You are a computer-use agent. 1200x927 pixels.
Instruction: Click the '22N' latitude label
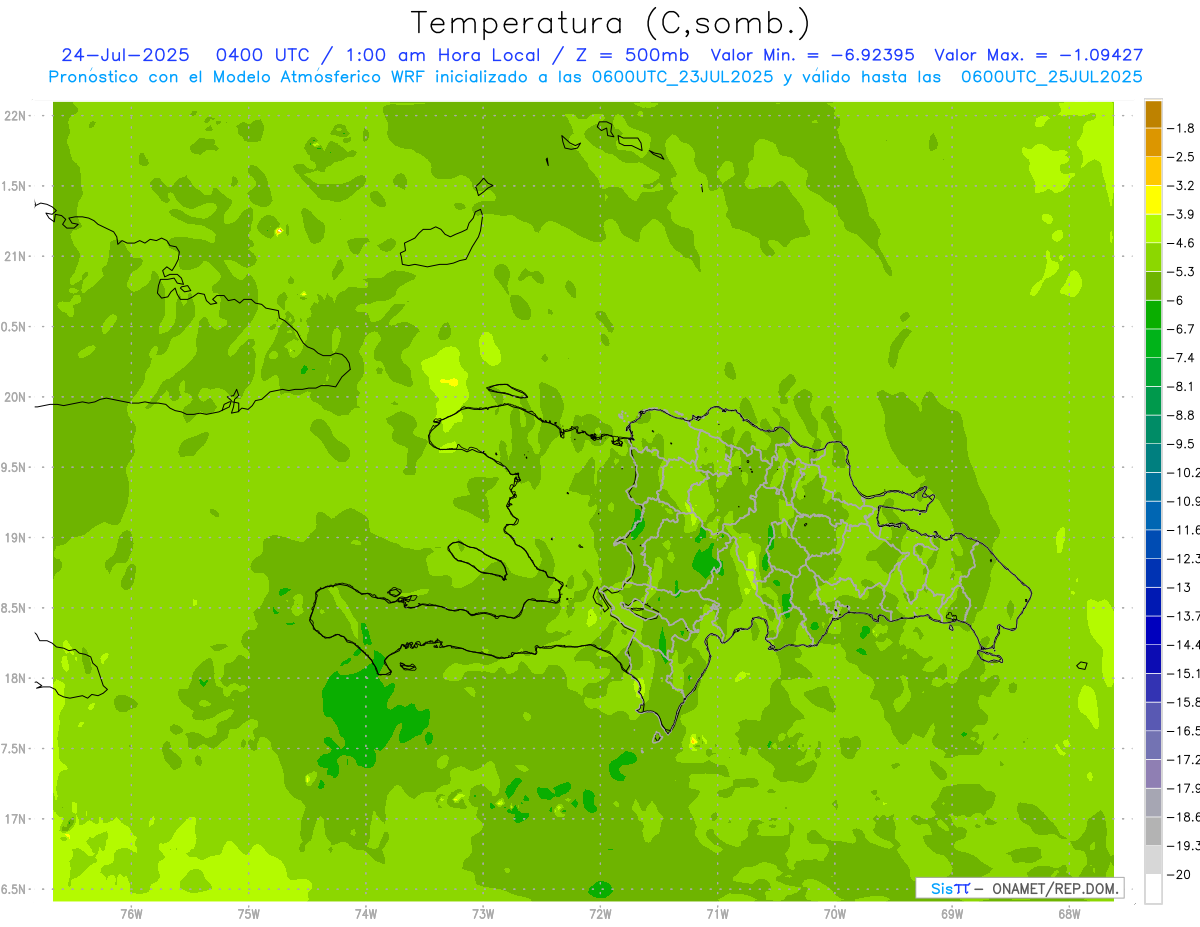point(15,116)
